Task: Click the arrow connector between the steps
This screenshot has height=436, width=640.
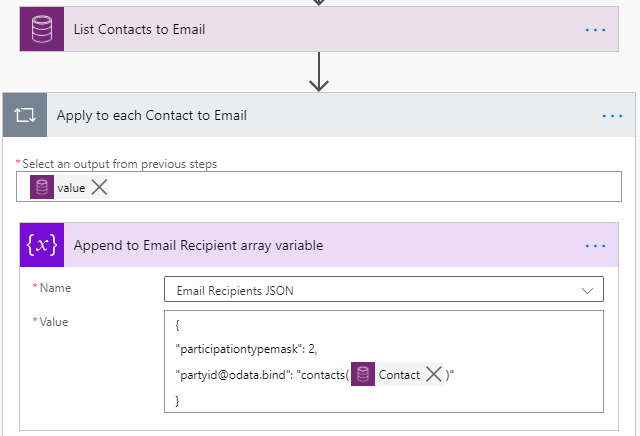Action: 319,71
